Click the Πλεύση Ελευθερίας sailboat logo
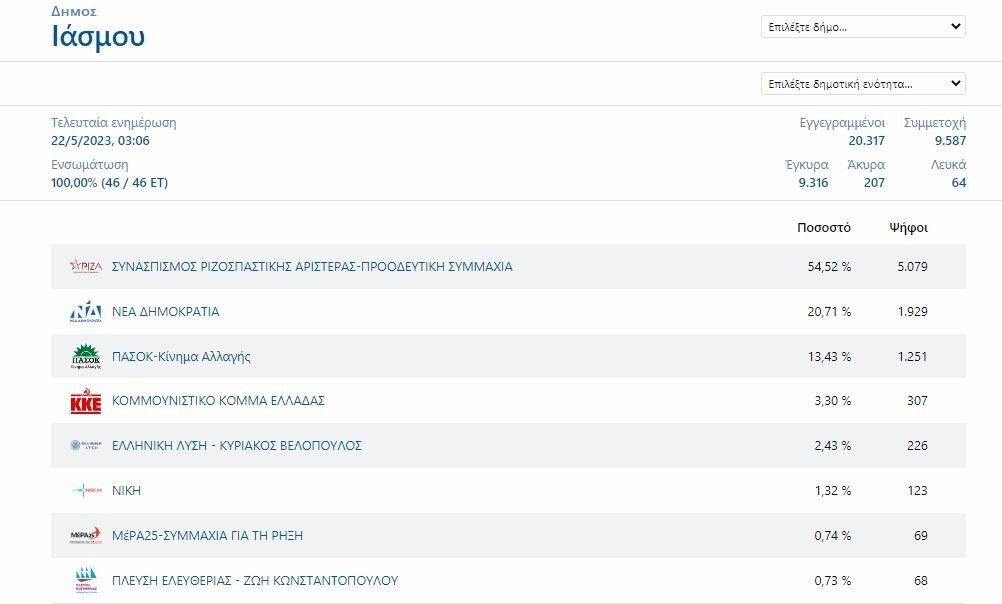This screenshot has width=1002, height=604. [x=86, y=580]
